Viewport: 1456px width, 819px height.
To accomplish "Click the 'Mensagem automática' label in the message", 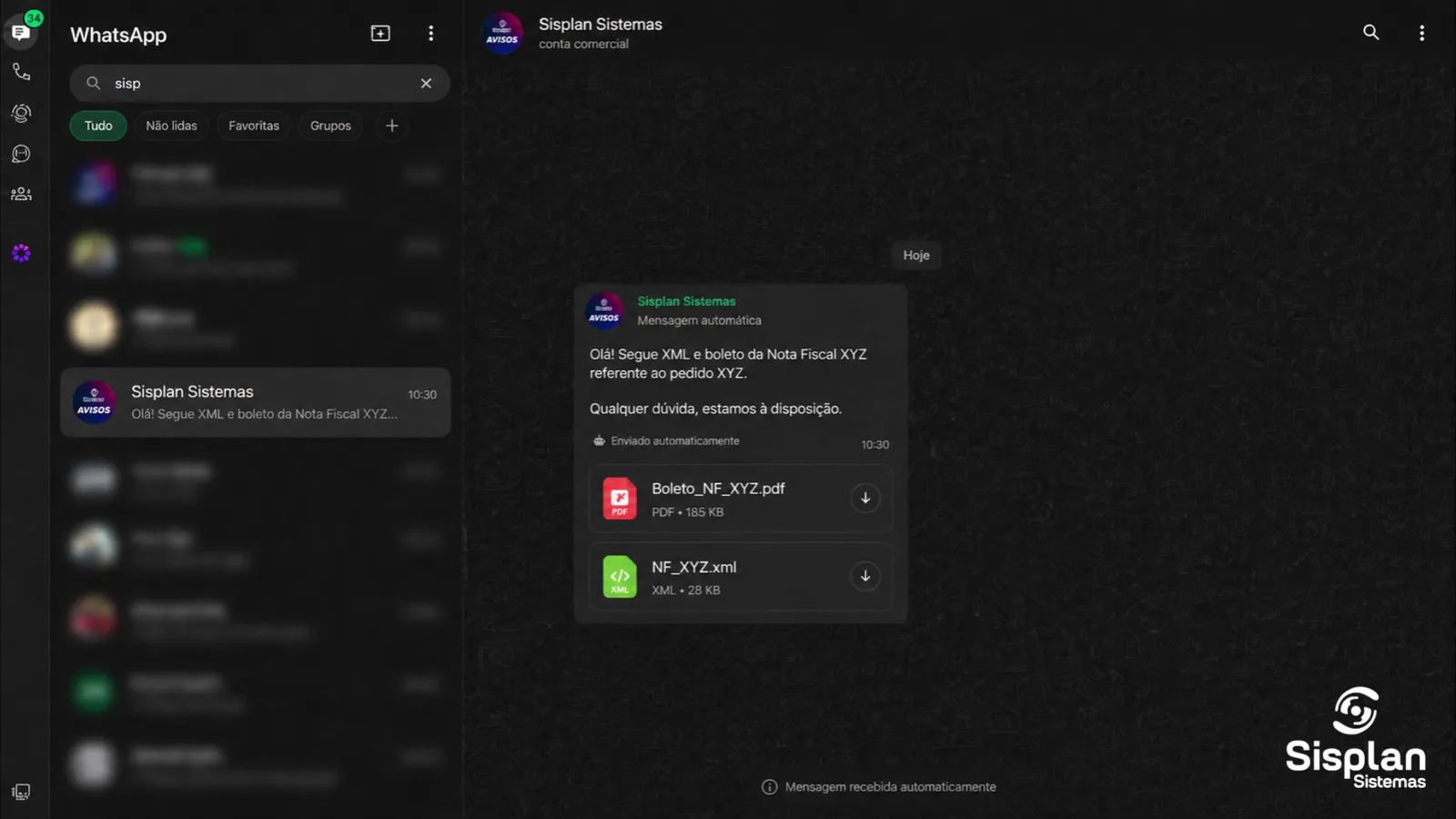I will 699,320.
